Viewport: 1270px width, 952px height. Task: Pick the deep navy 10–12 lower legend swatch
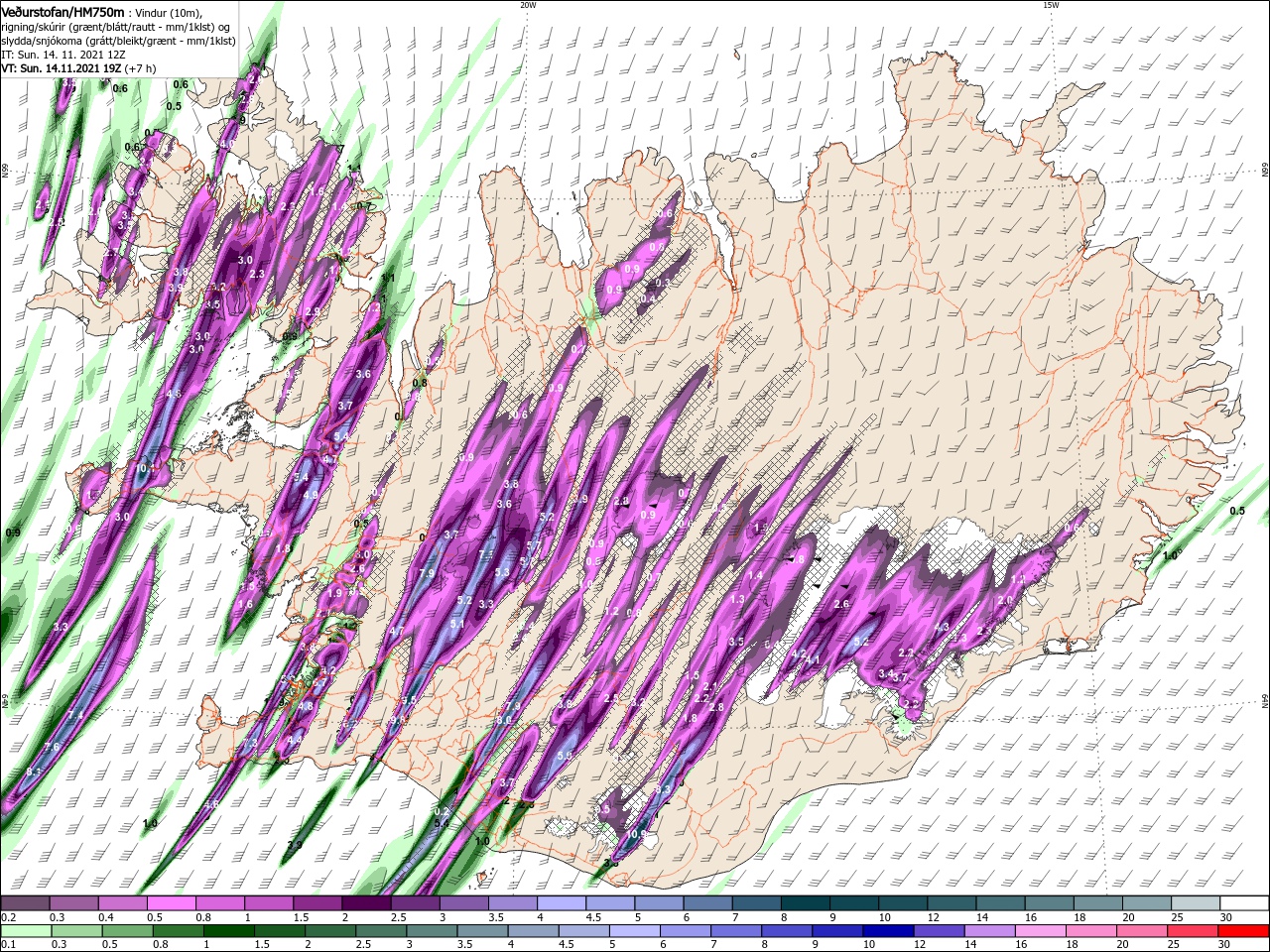point(890,930)
